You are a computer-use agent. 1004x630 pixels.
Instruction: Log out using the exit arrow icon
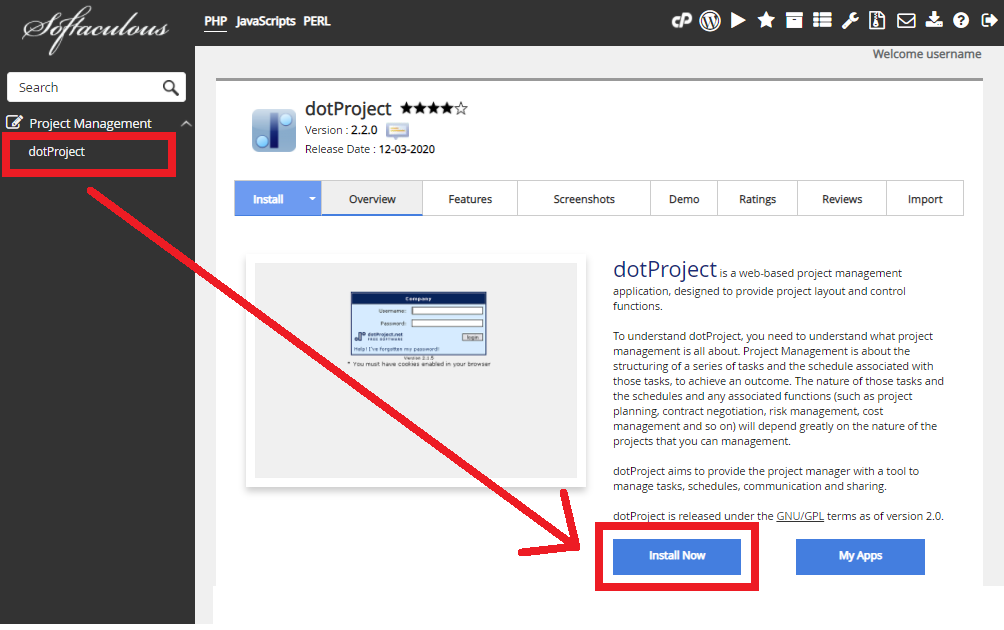[988, 20]
